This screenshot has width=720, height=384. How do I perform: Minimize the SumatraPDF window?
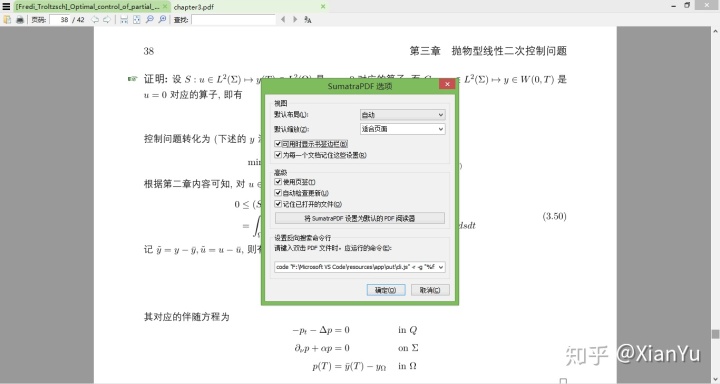tap(674, 6)
